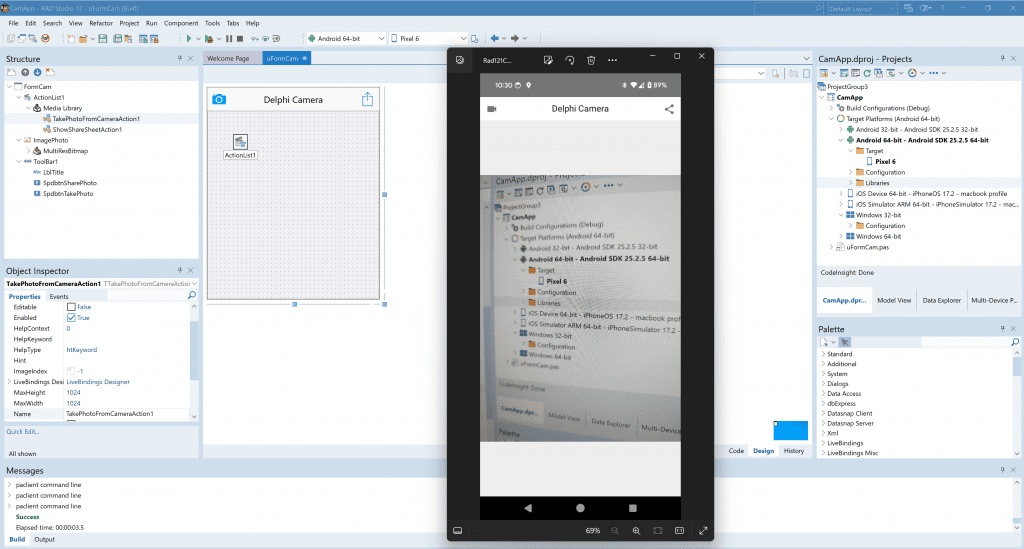Switch to the Code view tab
Viewport: 1024px width, 549px height.
736,450
